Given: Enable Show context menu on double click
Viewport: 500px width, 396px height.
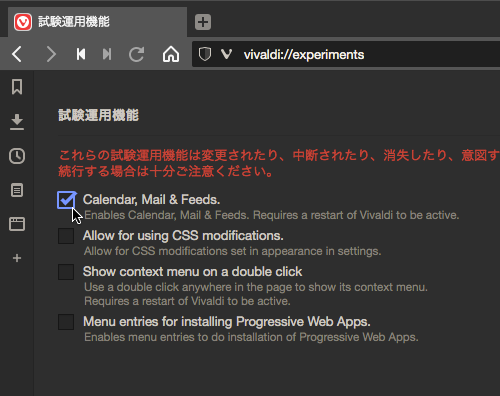Looking at the screenshot, I should click(x=66, y=272).
